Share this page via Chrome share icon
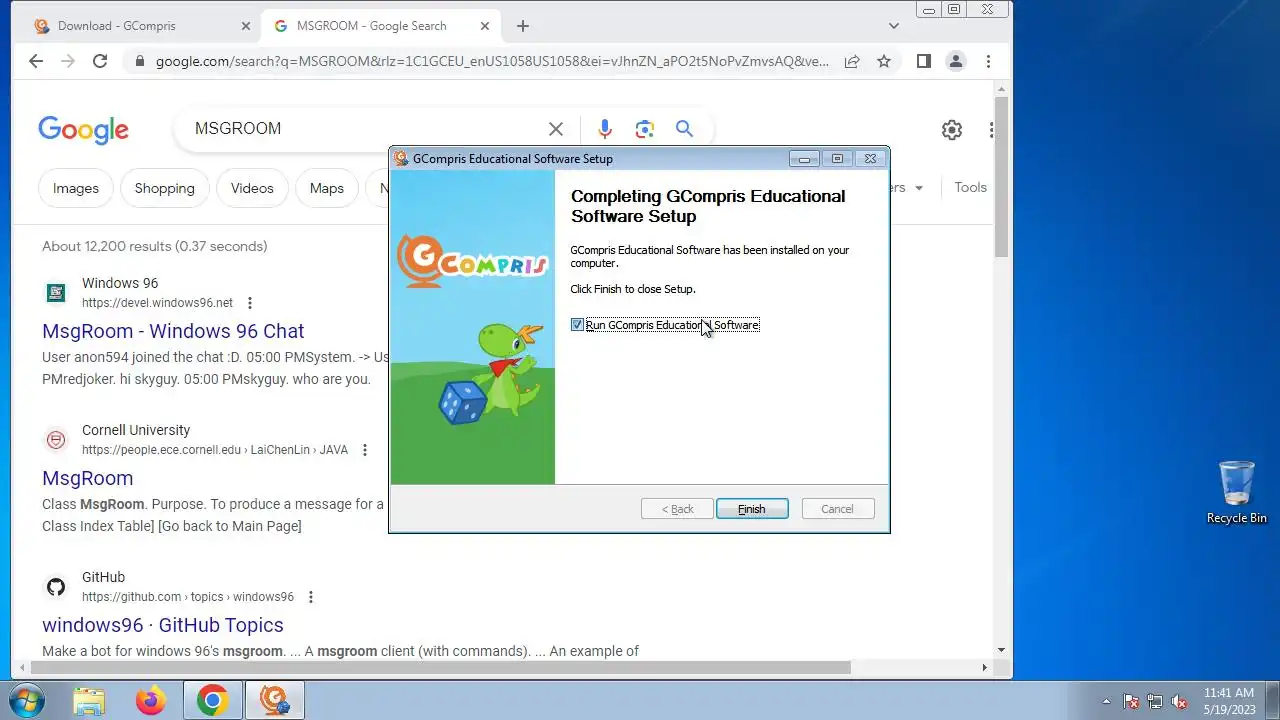 852,61
